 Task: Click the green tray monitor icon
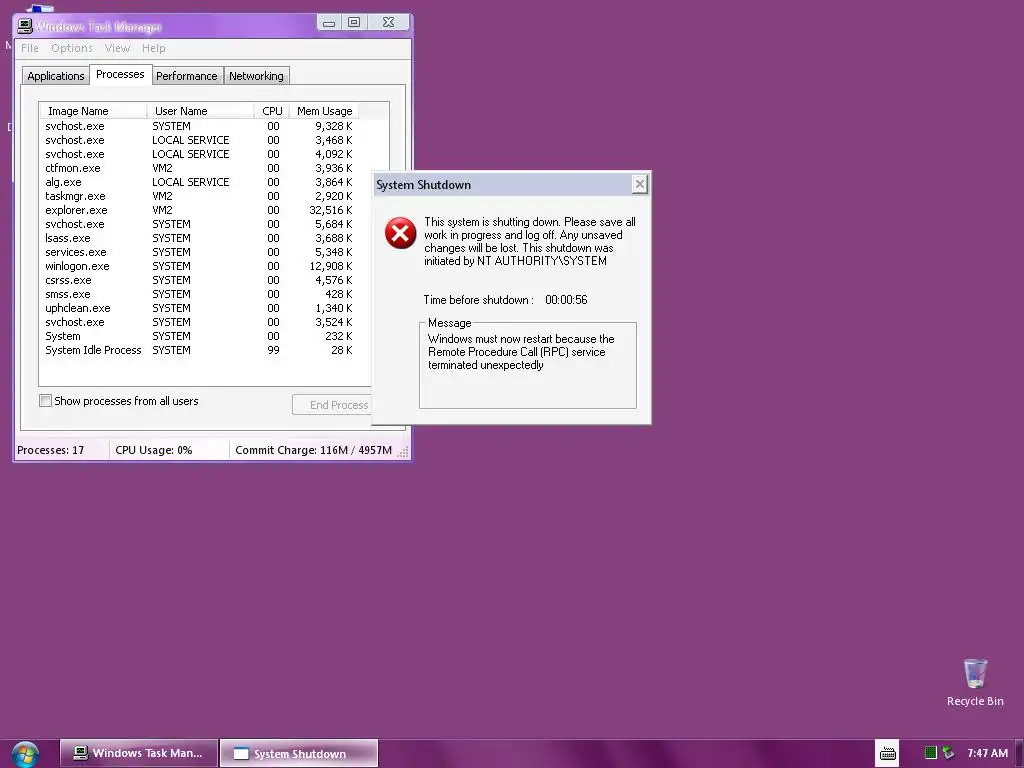pyautogui.click(x=931, y=753)
